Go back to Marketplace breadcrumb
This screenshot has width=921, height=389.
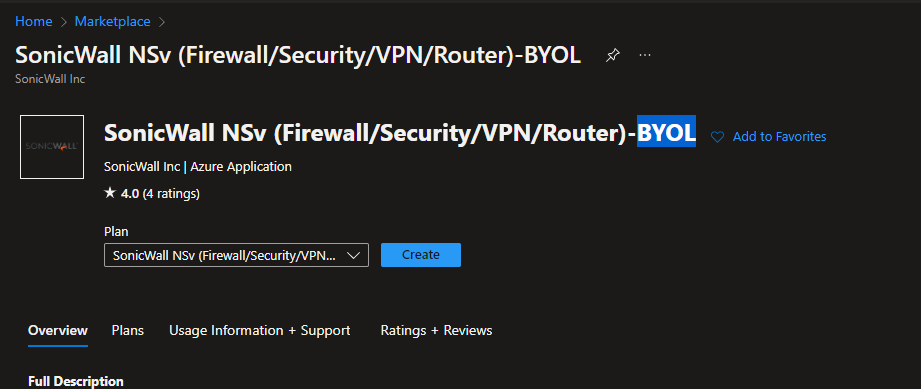pyautogui.click(x=112, y=22)
